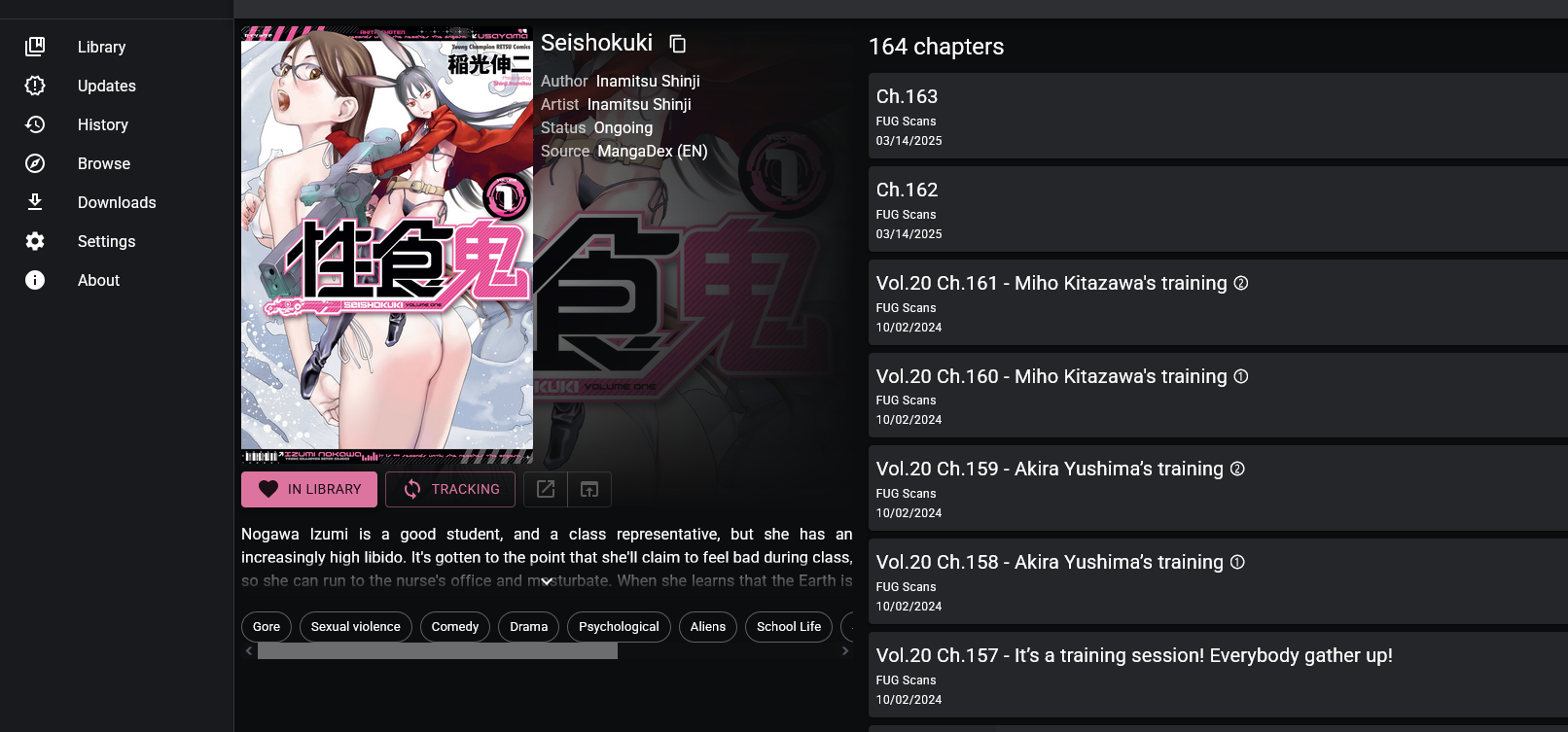The image size is (1568, 732).
Task: Click left arrow of genre tag scrollbar
Action: point(249,651)
